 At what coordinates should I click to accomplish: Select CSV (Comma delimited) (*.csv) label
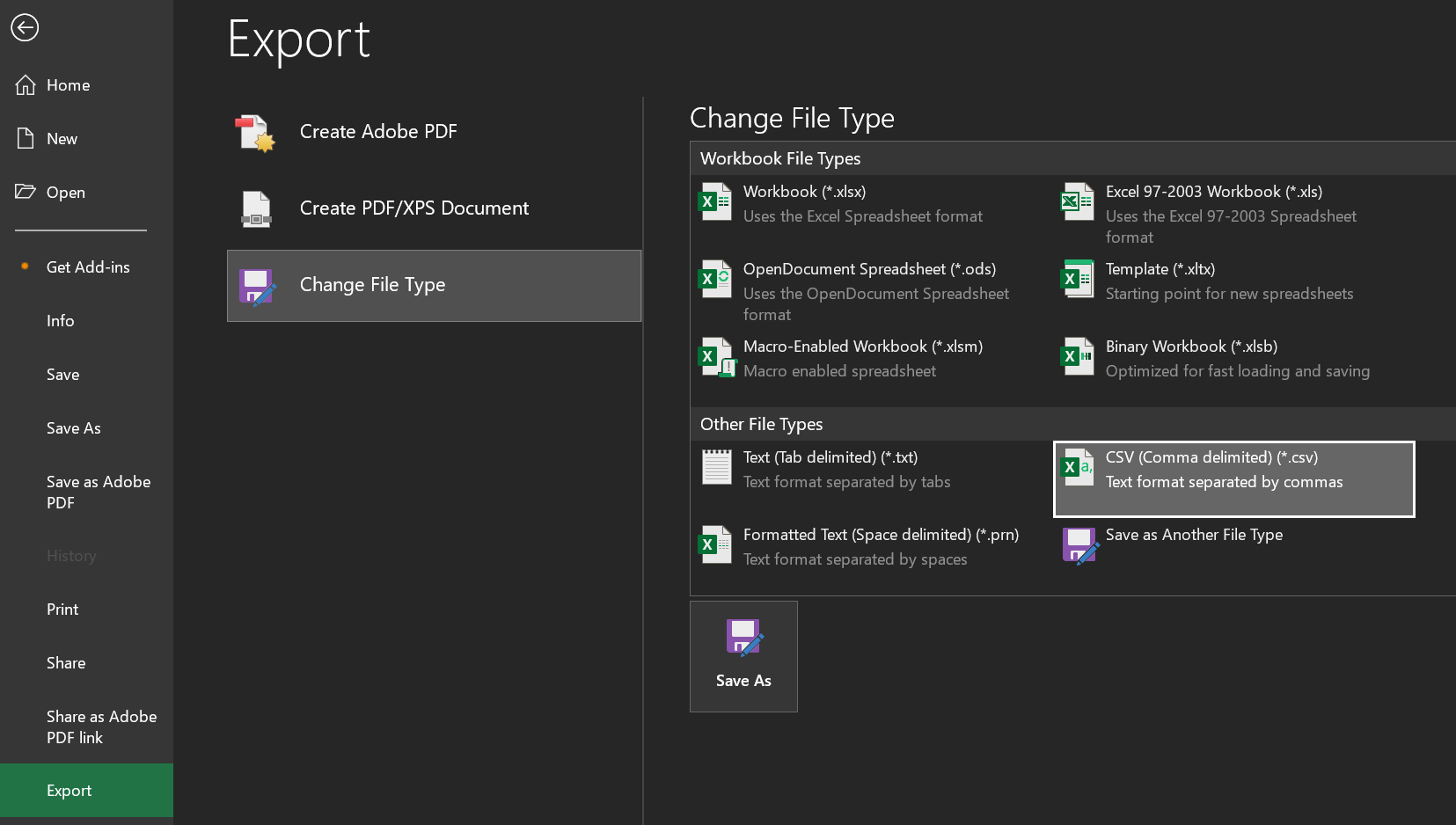point(1211,457)
